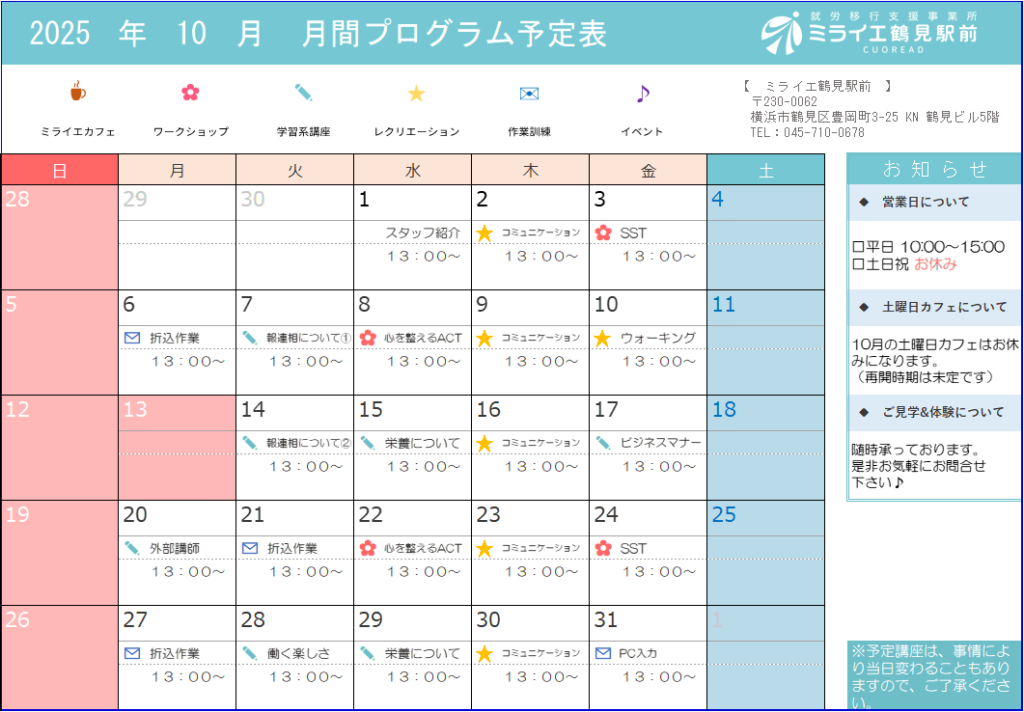The image size is (1024, 712).
Task: Click the flower icon on October 8
Action: pos(367,338)
